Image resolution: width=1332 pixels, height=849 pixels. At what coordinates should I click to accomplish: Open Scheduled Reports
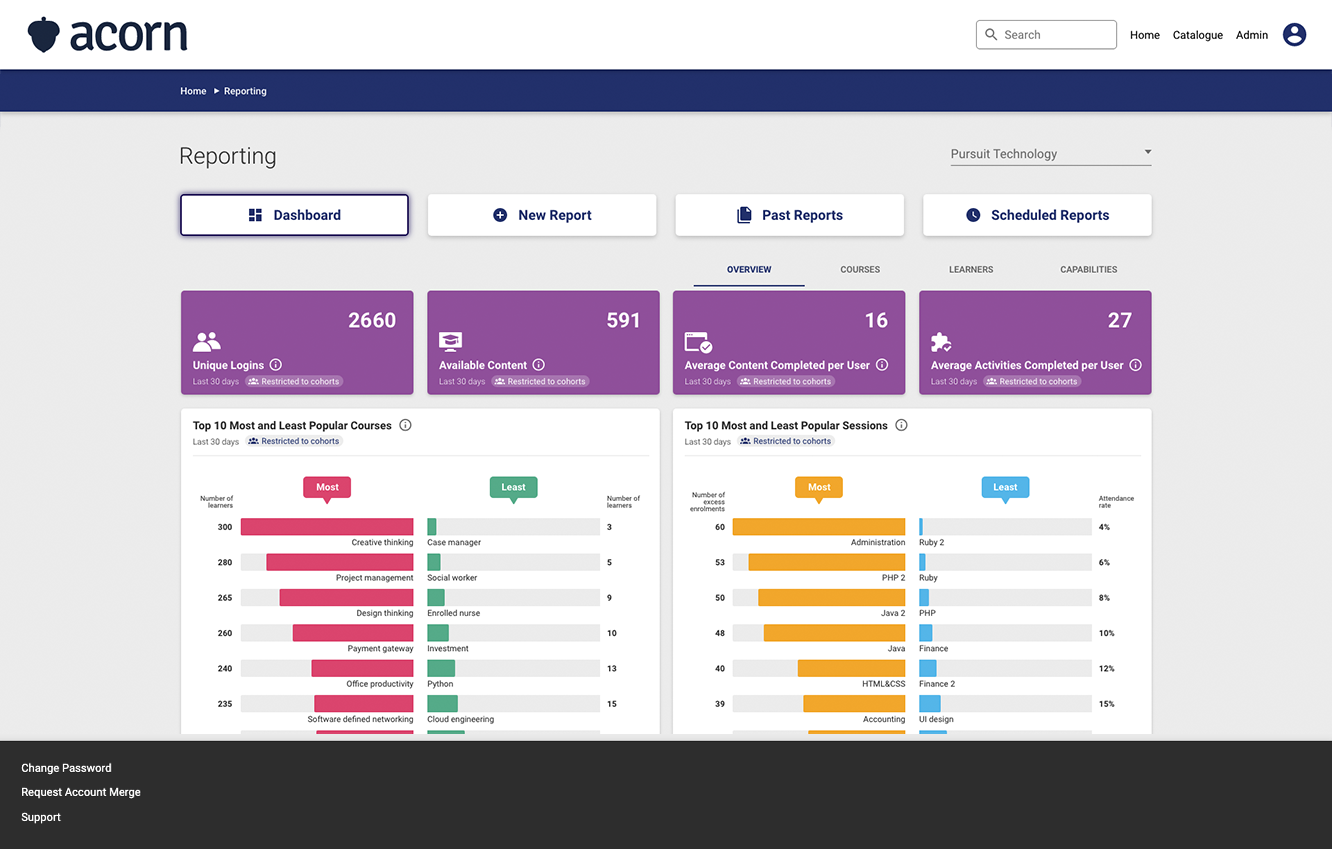[x=1037, y=215]
